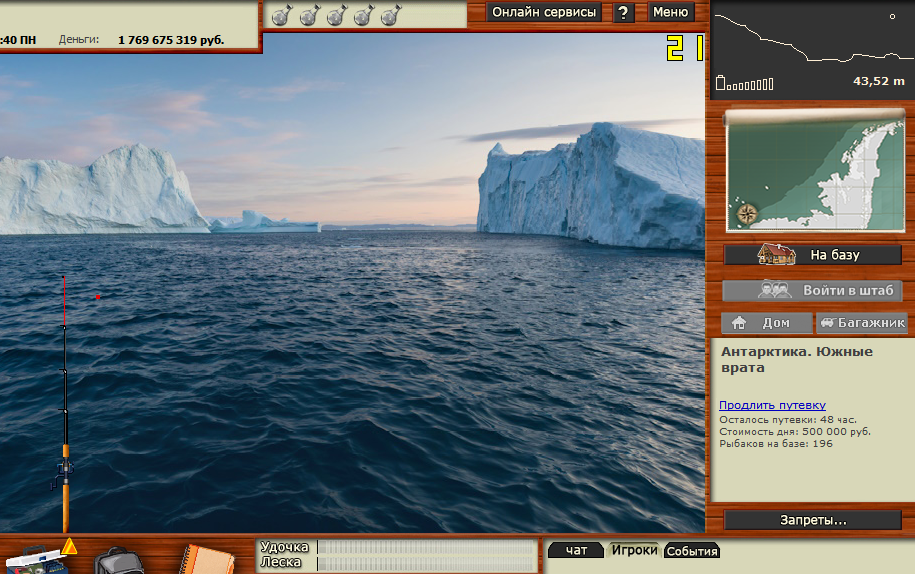Screen dimensions: 915x574
Task: Open the orange notebook journal
Action: pos(207,558)
